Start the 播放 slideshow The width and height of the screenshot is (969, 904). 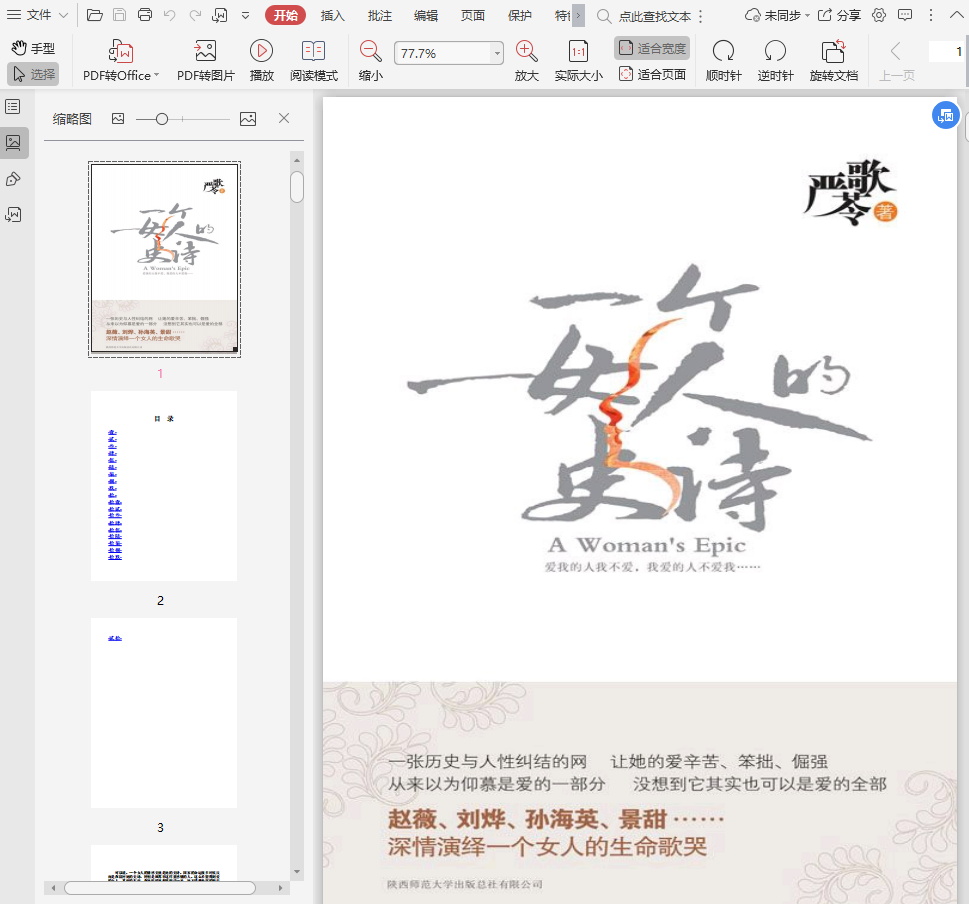tap(261, 61)
